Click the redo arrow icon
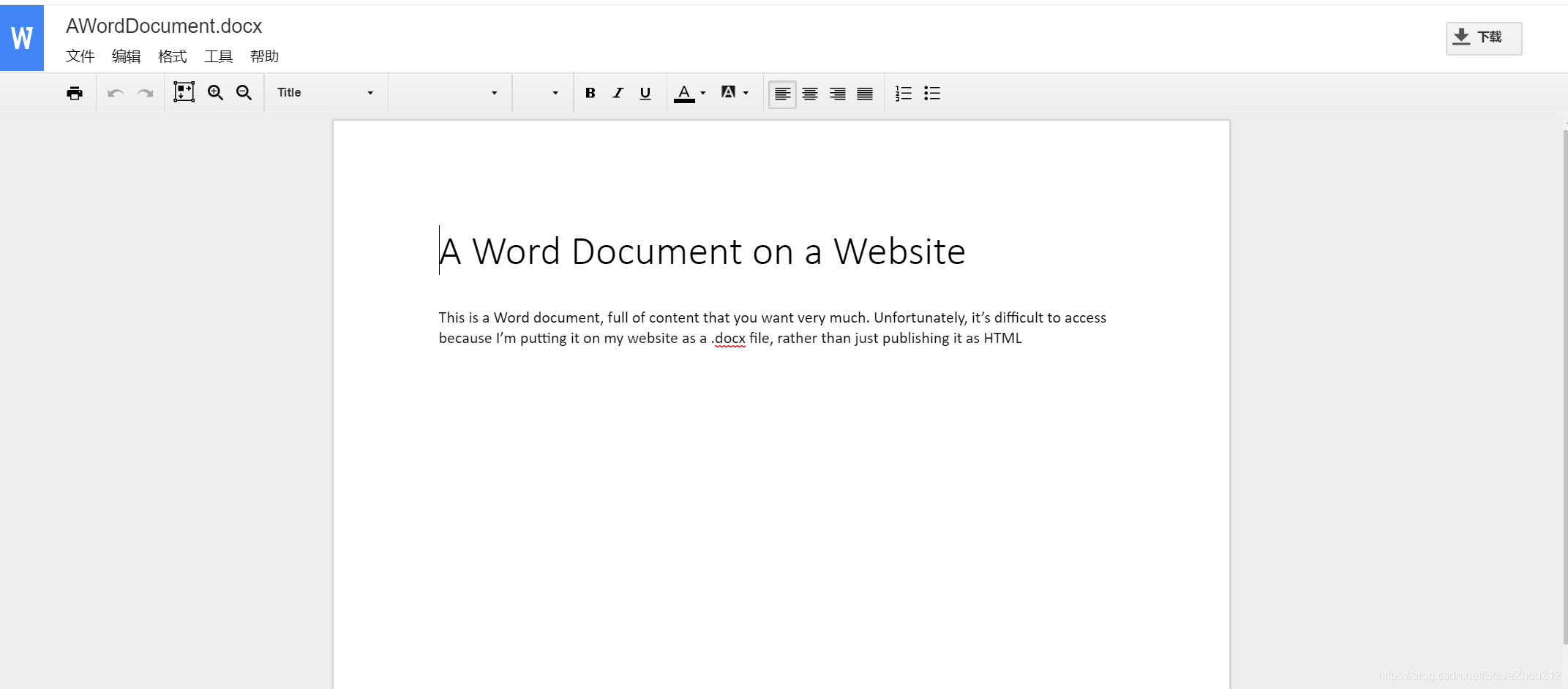The image size is (1568, 689). pyautogui.click(x=145, y=93)
